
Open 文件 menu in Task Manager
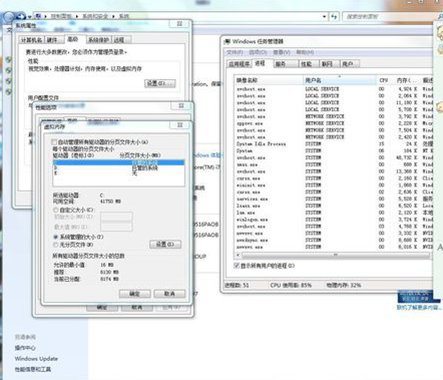pos(235,52)
